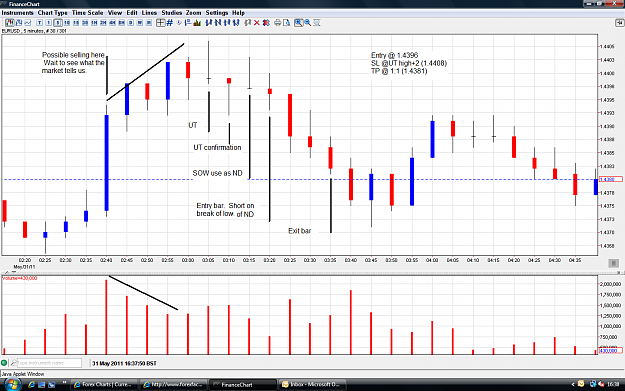Switch to daily (D) time scale

130,23
